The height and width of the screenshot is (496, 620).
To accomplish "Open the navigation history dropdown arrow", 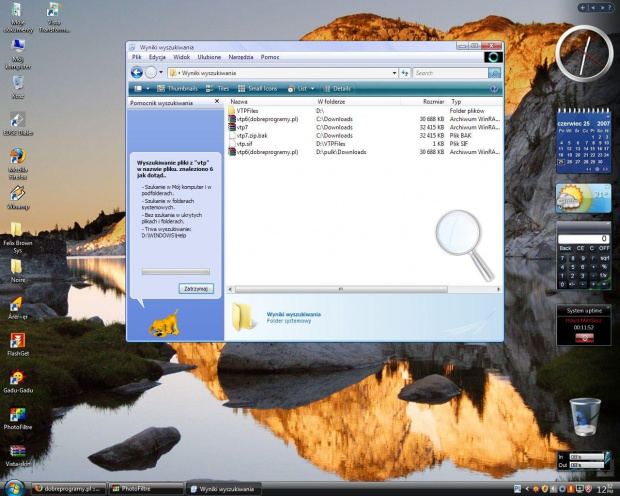I will (161, 72).
